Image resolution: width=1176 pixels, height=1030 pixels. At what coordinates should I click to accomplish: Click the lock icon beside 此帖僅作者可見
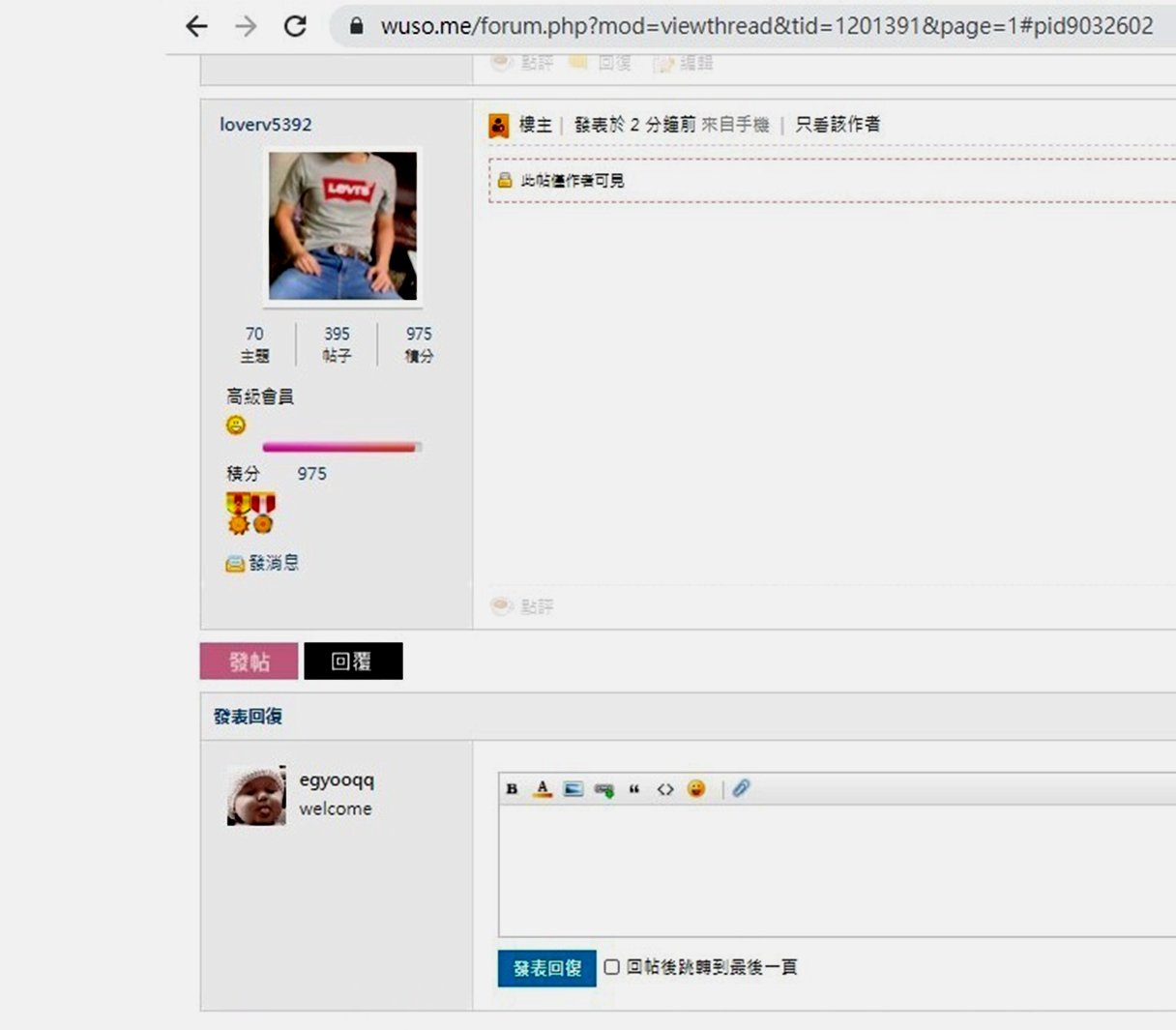click(505, 180)
